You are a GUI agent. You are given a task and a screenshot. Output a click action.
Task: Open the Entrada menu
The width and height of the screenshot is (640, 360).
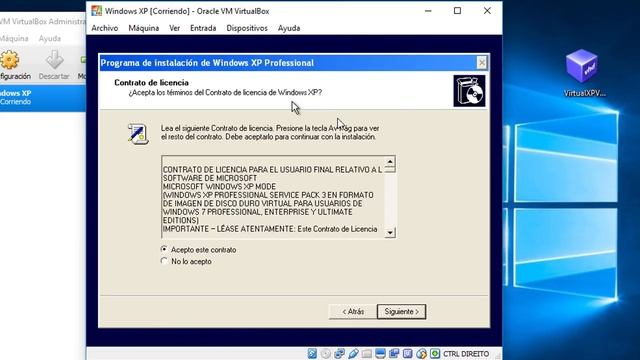click(x=203, y=28)
